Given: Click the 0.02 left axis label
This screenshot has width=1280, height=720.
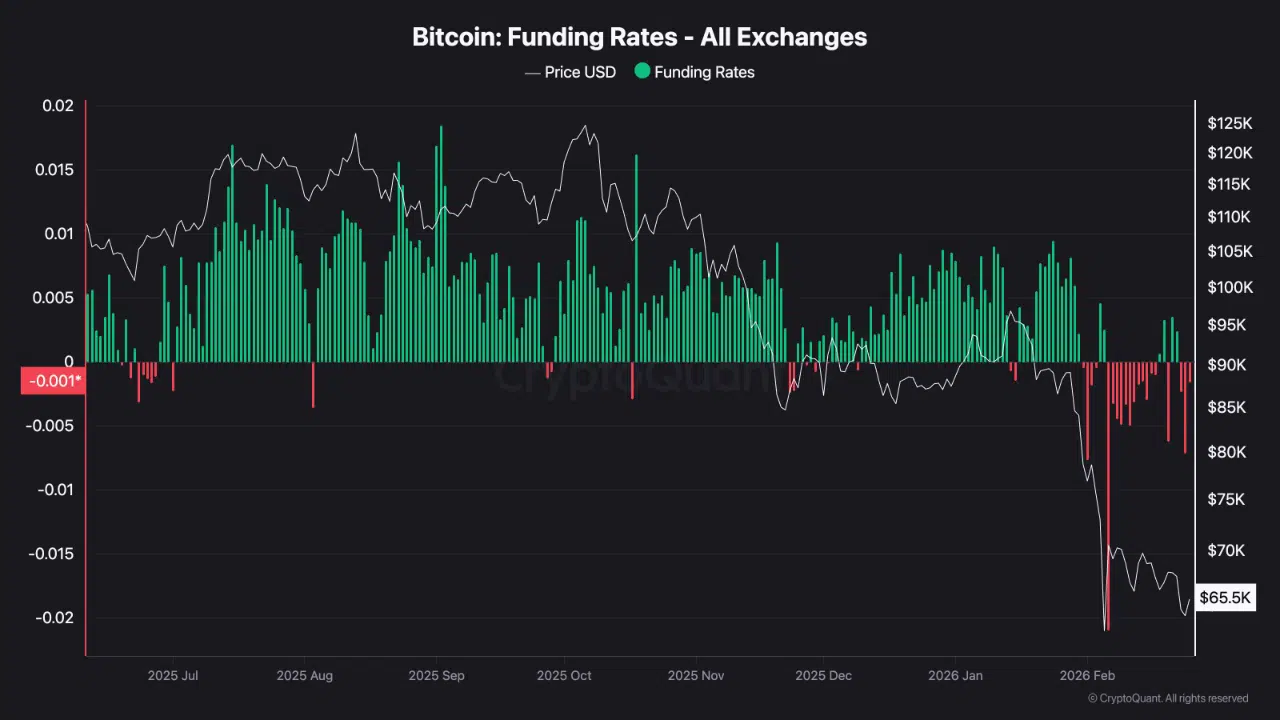Looking at the screenshot, I should pos(57,106).
